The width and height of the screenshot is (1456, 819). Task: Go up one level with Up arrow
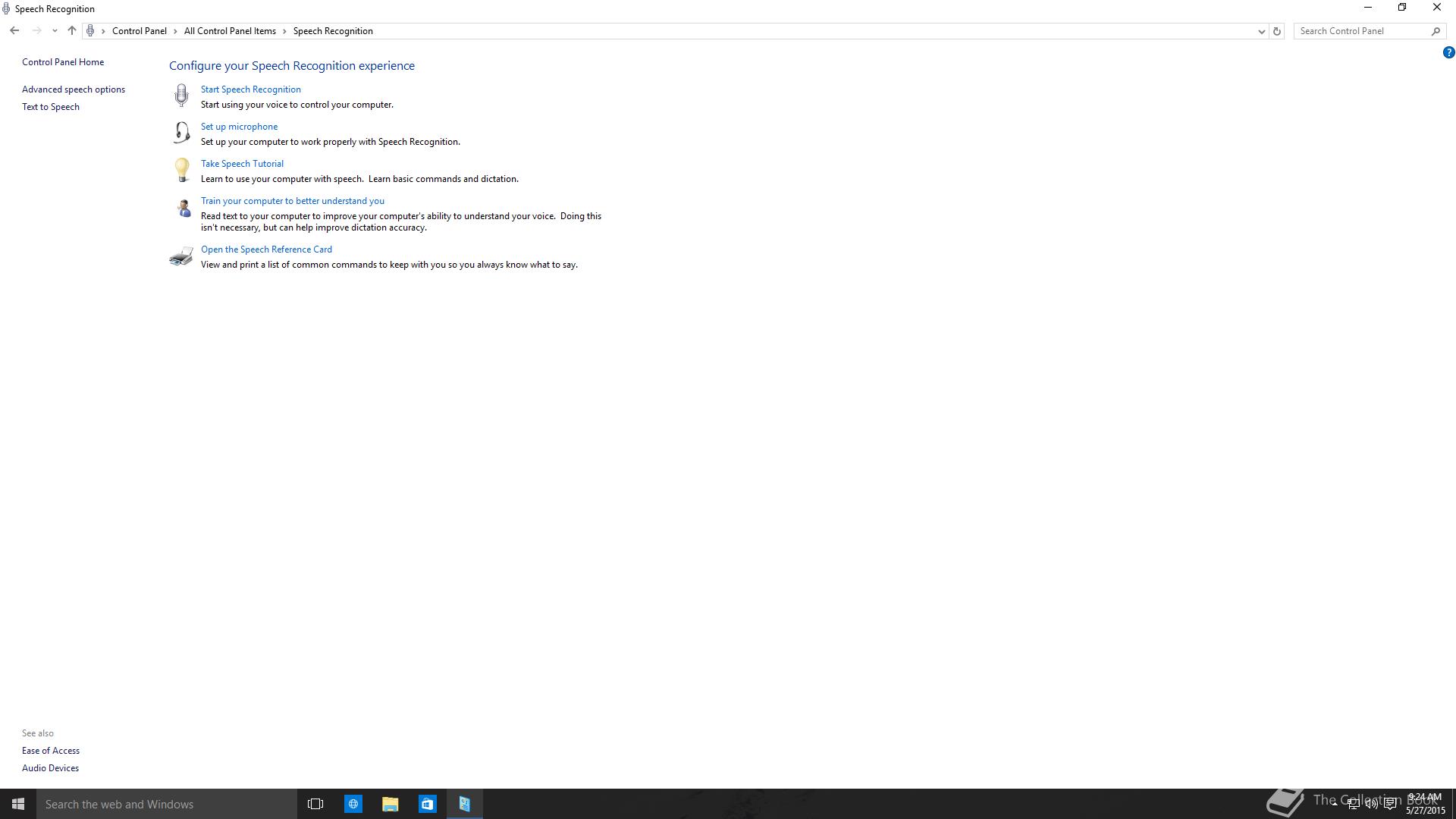click(71, 31)
